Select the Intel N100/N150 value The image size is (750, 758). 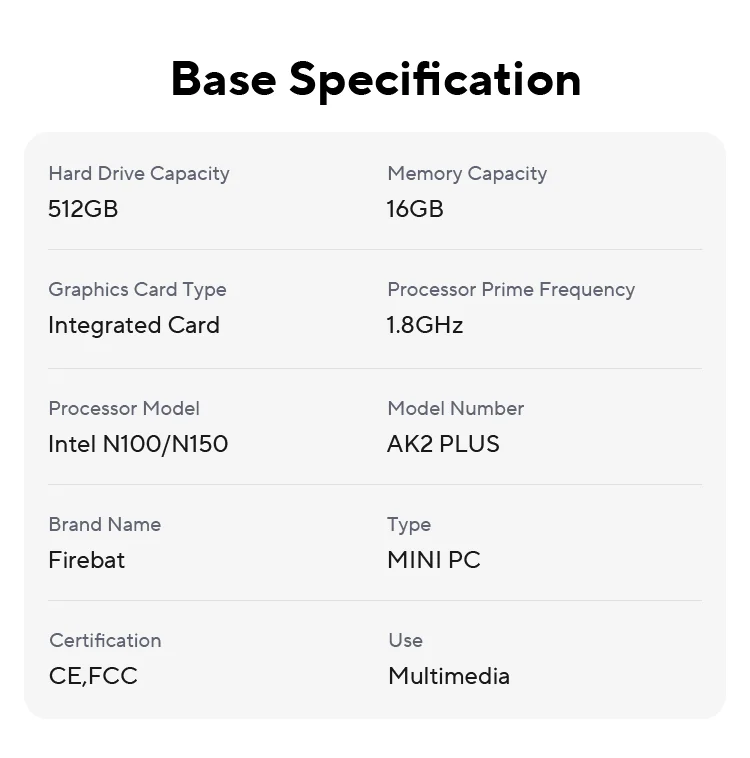click(x=138, y=444)
